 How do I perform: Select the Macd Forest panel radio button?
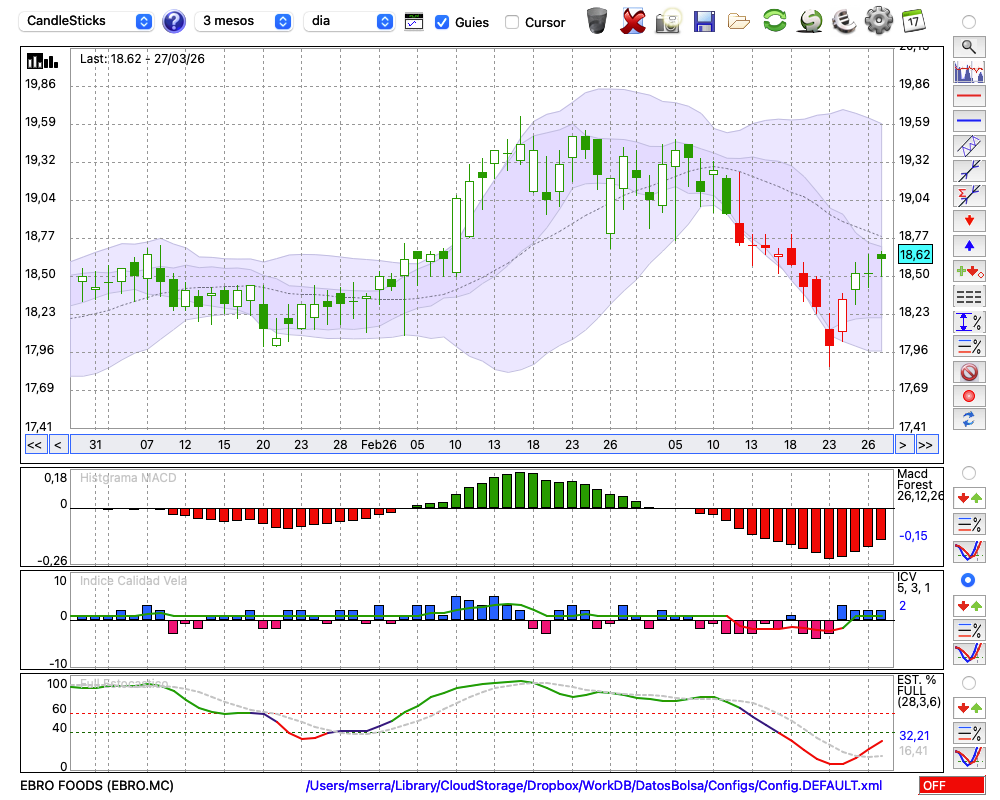coord(968,472)
